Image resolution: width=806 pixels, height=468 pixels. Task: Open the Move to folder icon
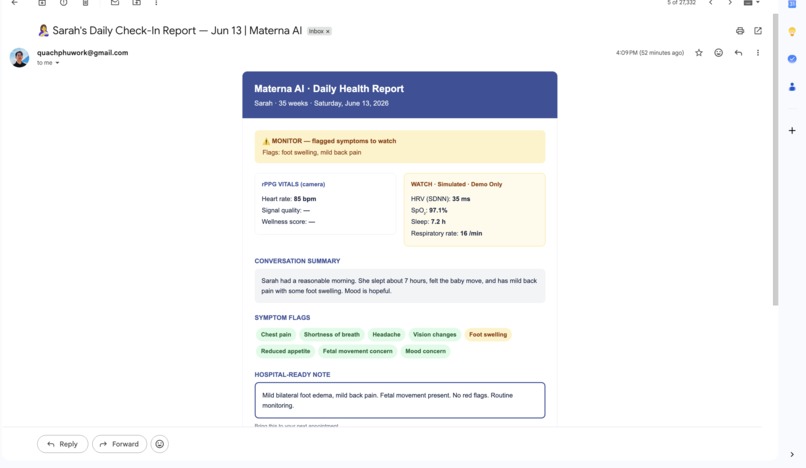(136, 3)
